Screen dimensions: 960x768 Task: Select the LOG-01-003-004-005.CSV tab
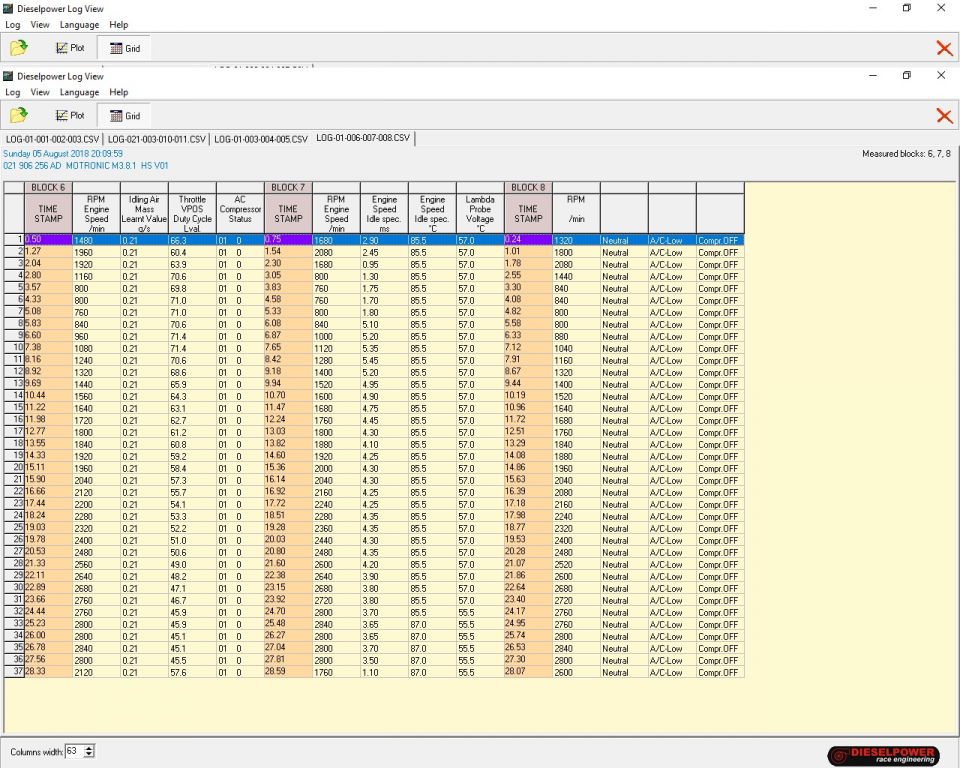coord(261,139)
